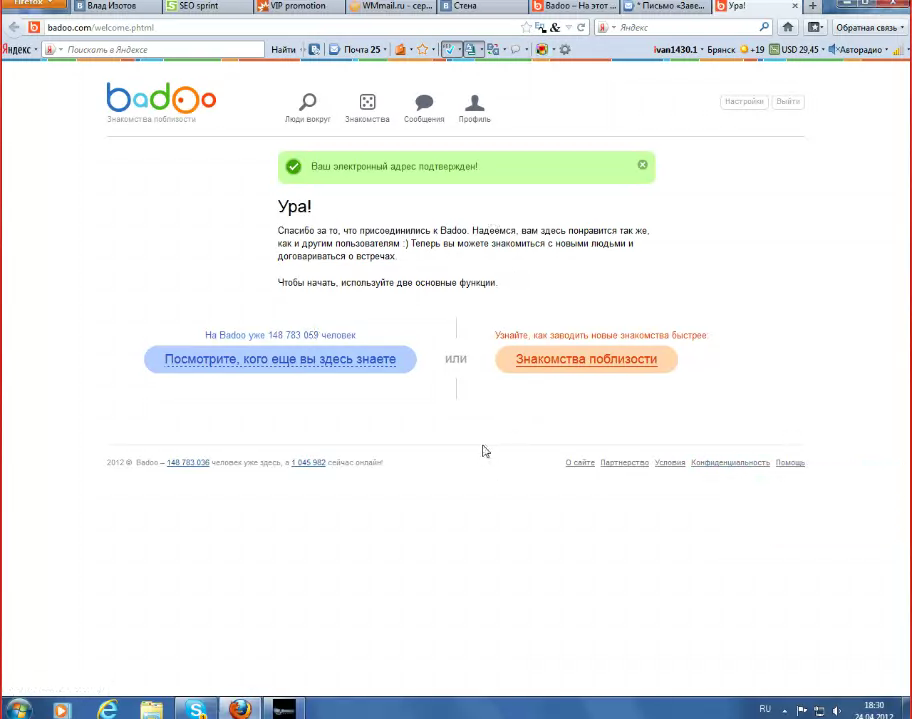Click the Найти button
Screen dimensions: 912x720
(283, 49)
